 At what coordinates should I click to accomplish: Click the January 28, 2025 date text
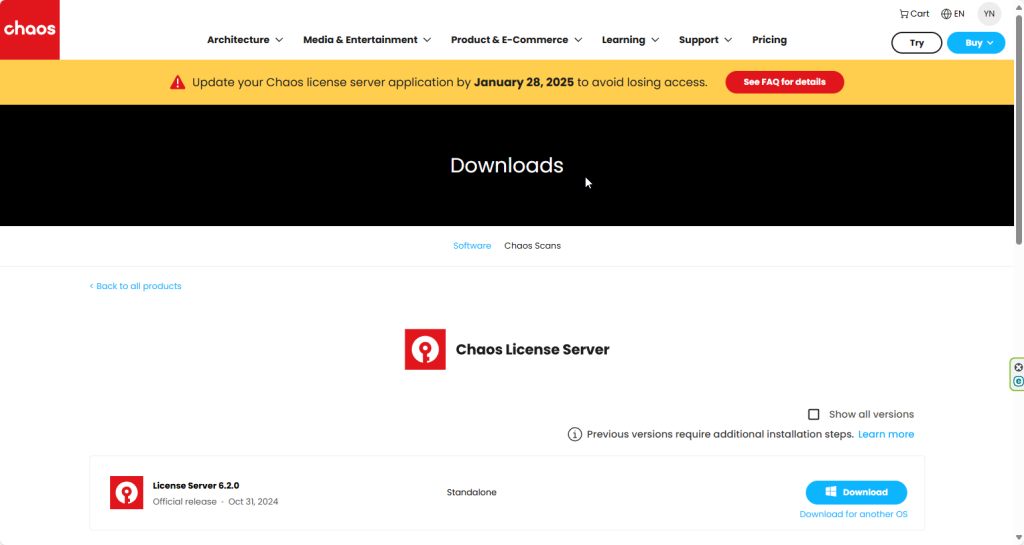[x=524, y=82]
